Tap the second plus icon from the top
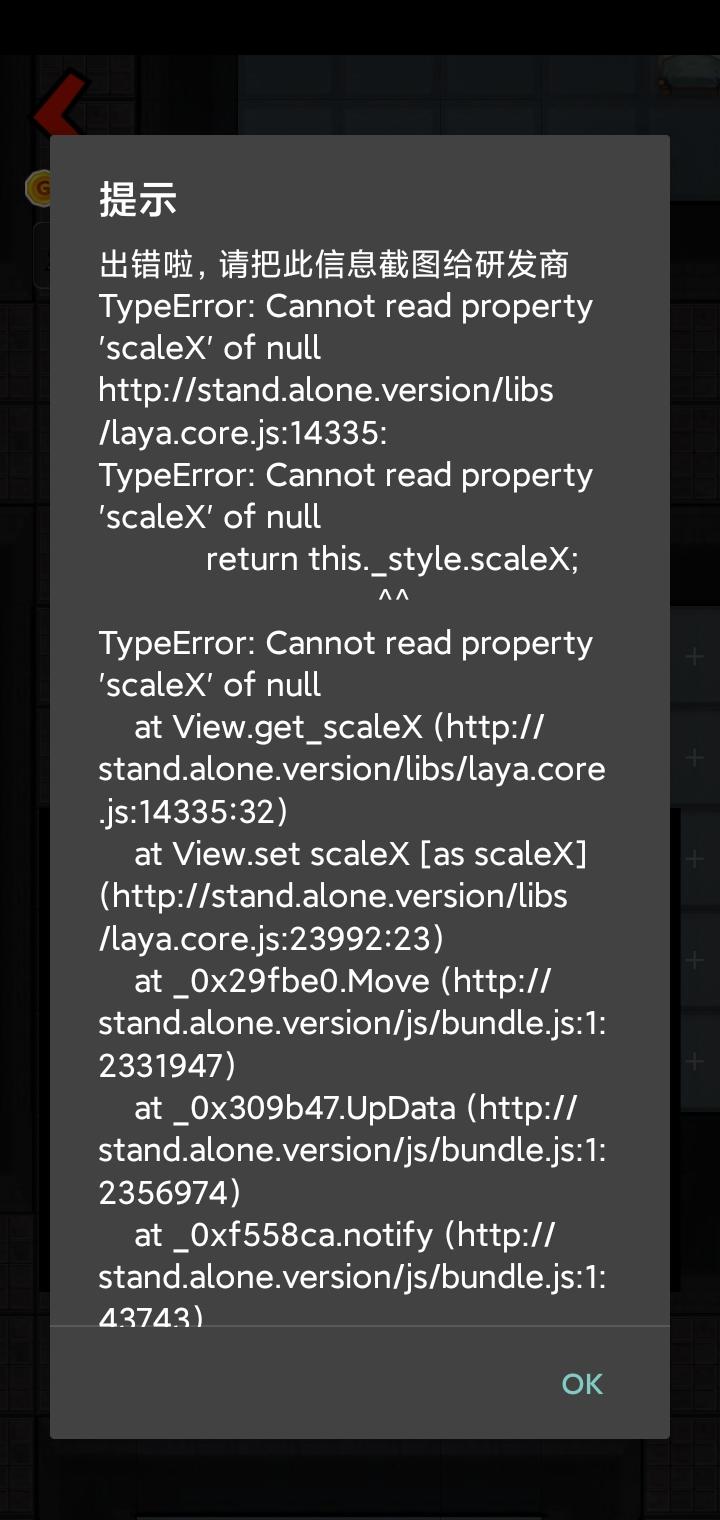This screenshot has height=1520, width=720. click(x=694, y=758)
